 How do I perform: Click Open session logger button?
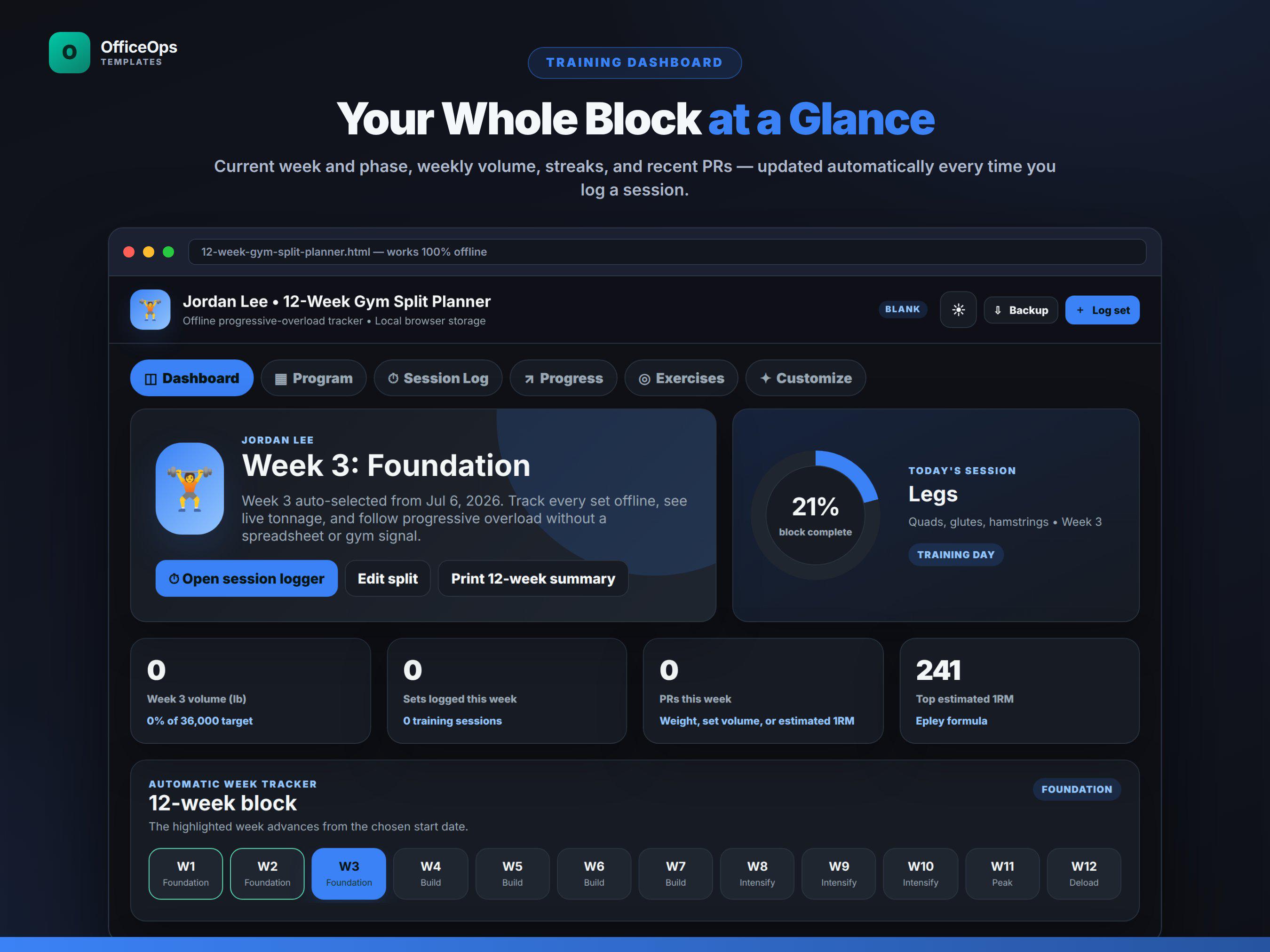246,578
